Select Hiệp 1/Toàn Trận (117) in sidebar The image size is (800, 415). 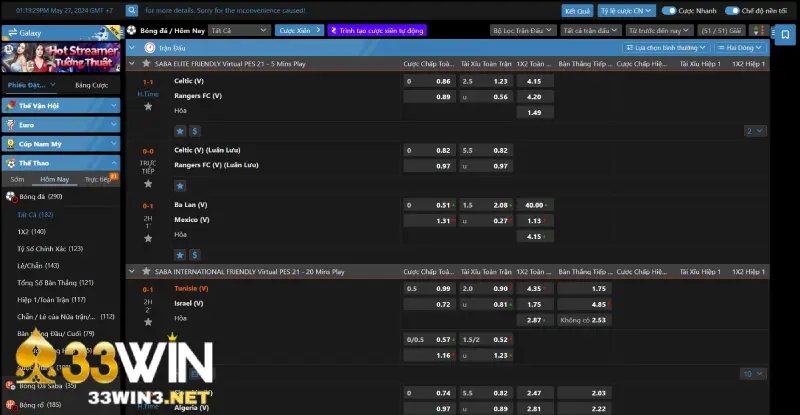(x=52, y=299)
